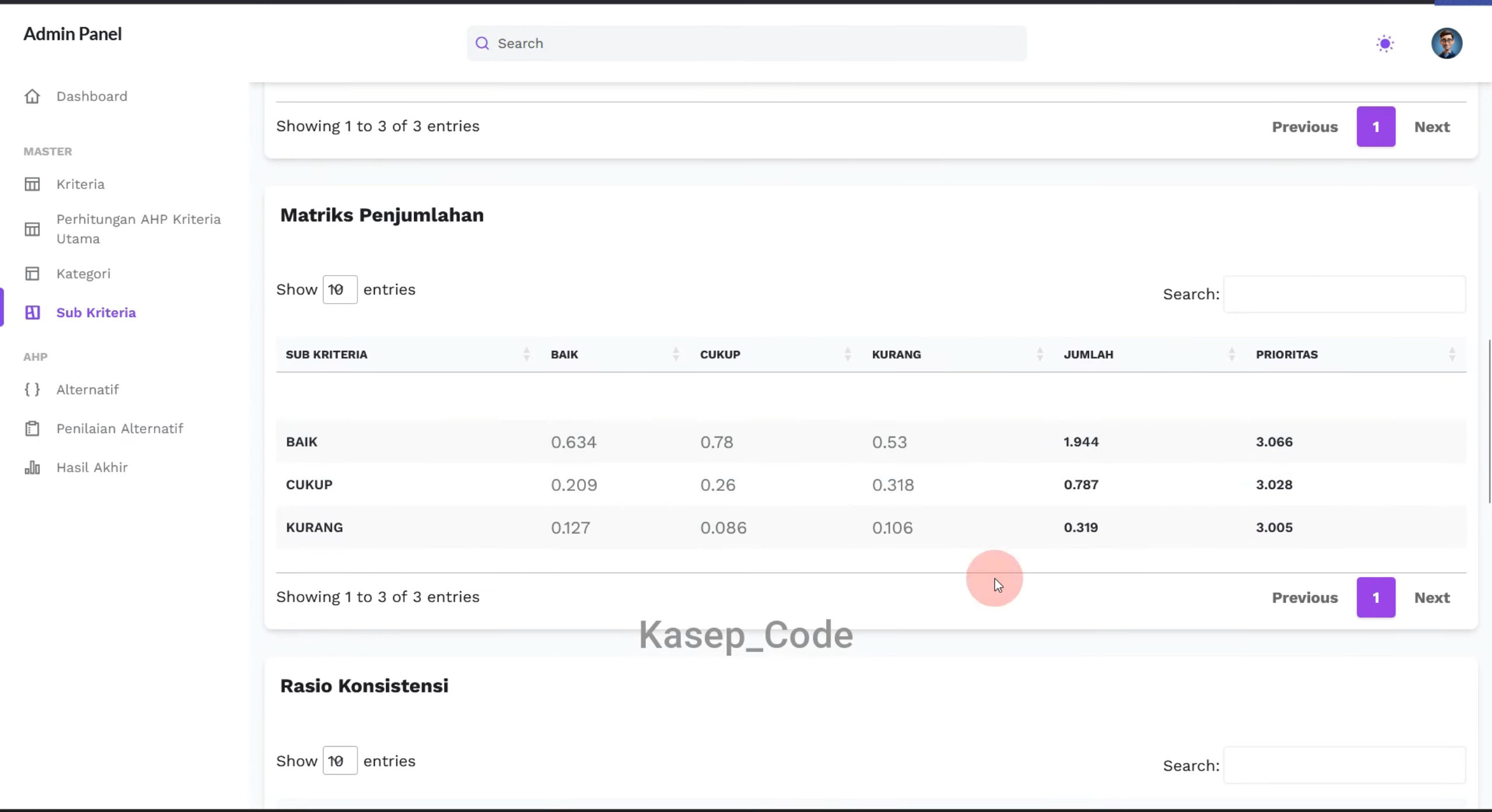
Task: Open Dashboard home icon in sidebar
Action: (x=32, y=96)
